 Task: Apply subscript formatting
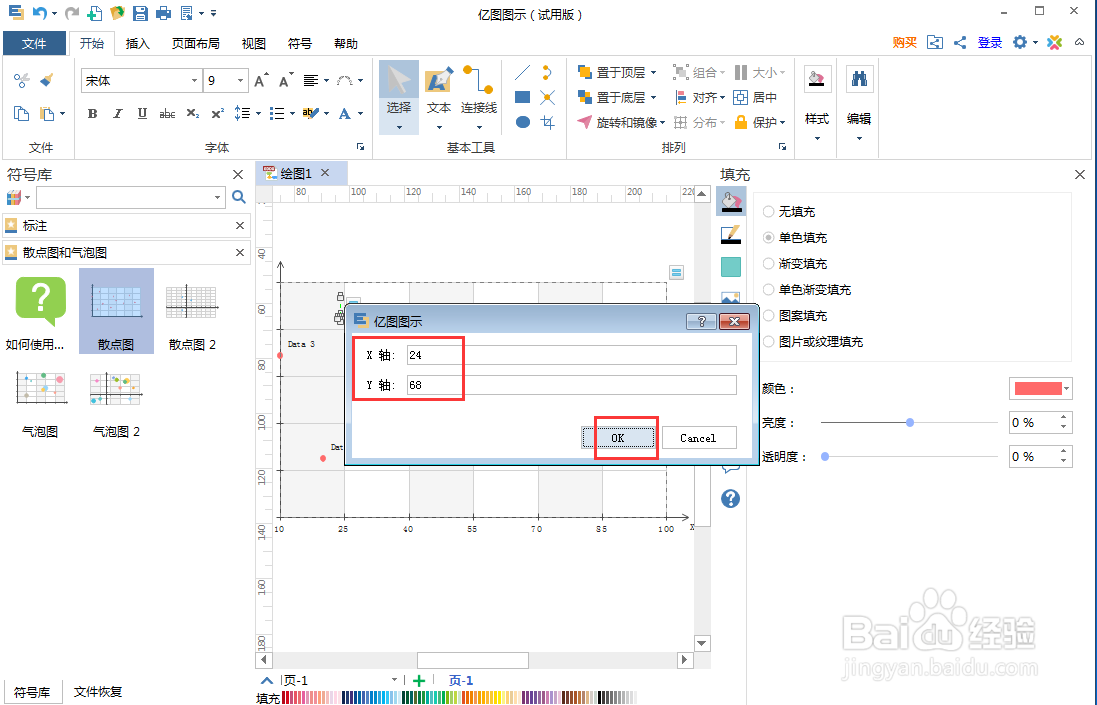point(192,113)
